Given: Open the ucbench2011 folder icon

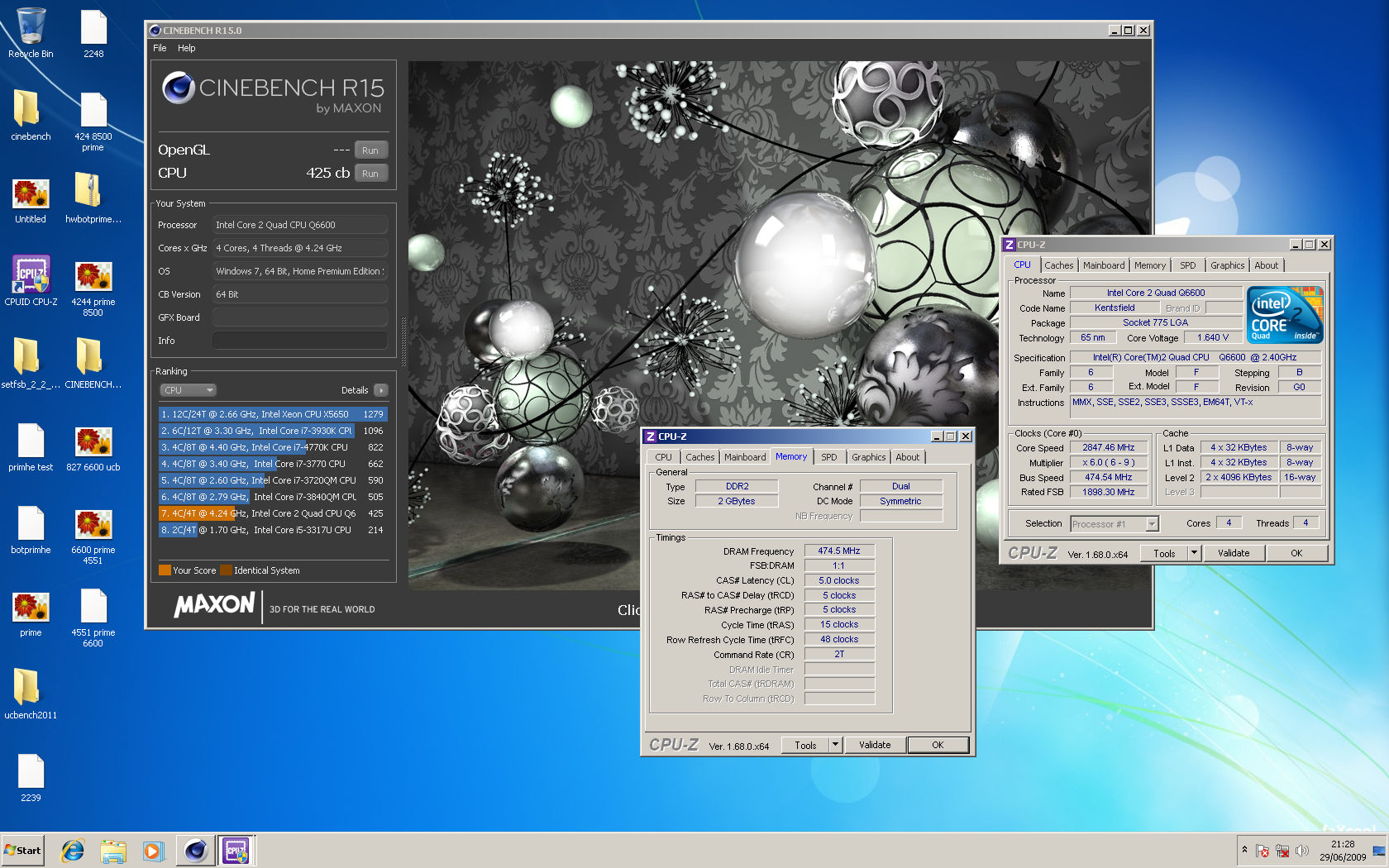Looking at the screenshot, I should point(31,694).
